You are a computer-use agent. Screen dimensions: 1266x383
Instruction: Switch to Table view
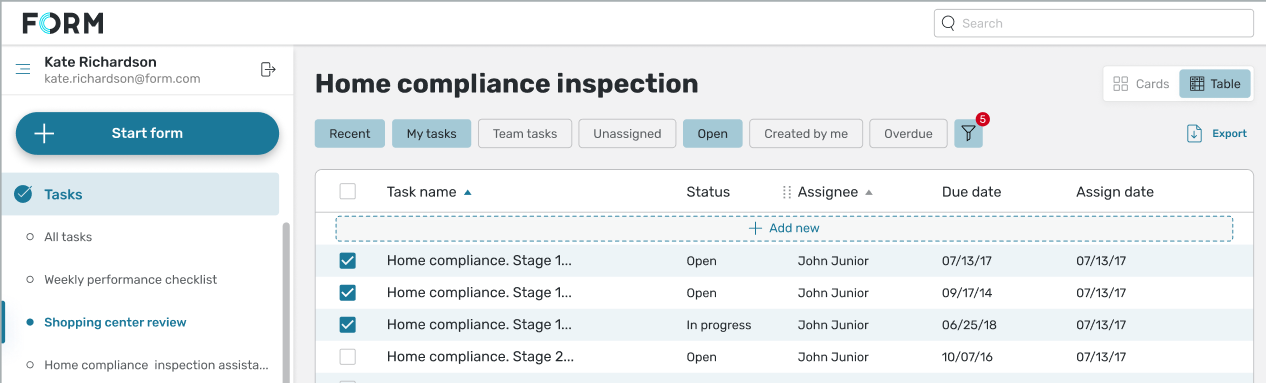(1215, 84)
